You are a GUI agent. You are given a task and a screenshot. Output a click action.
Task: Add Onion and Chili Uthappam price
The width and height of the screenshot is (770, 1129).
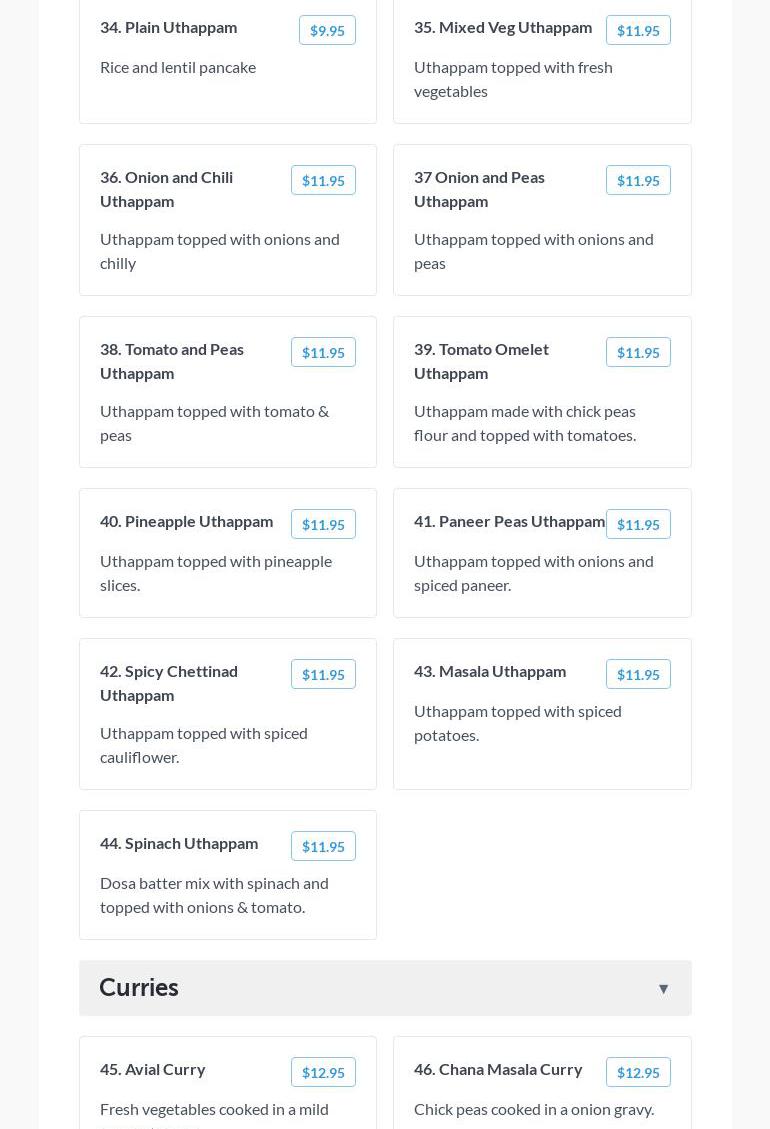(323, 181)
